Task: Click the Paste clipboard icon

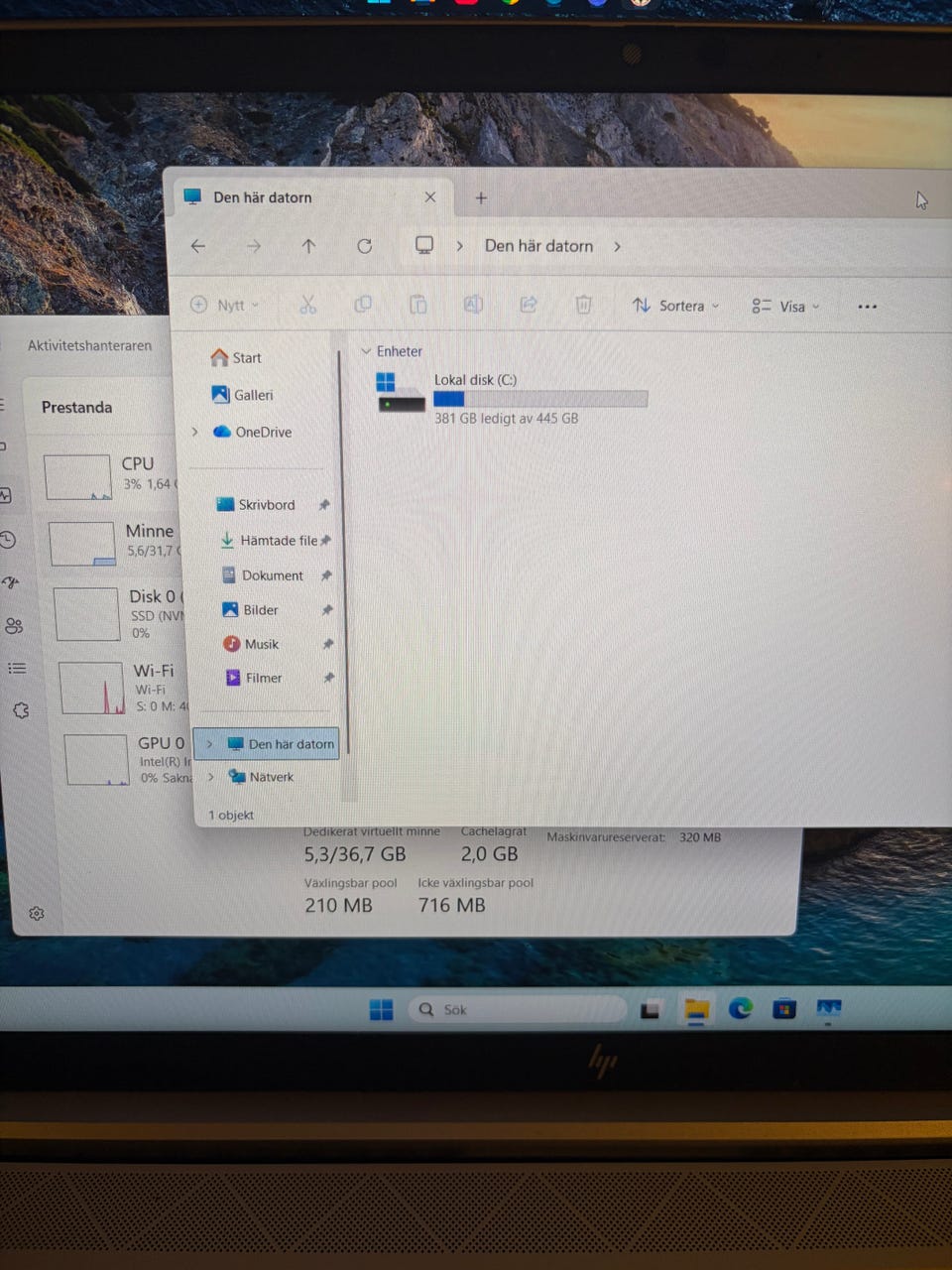Action: (x=418, y=305)
